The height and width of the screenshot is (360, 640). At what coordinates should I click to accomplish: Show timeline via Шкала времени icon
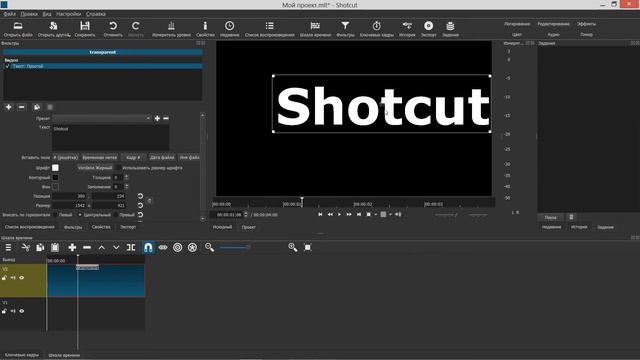click(315, 26)
